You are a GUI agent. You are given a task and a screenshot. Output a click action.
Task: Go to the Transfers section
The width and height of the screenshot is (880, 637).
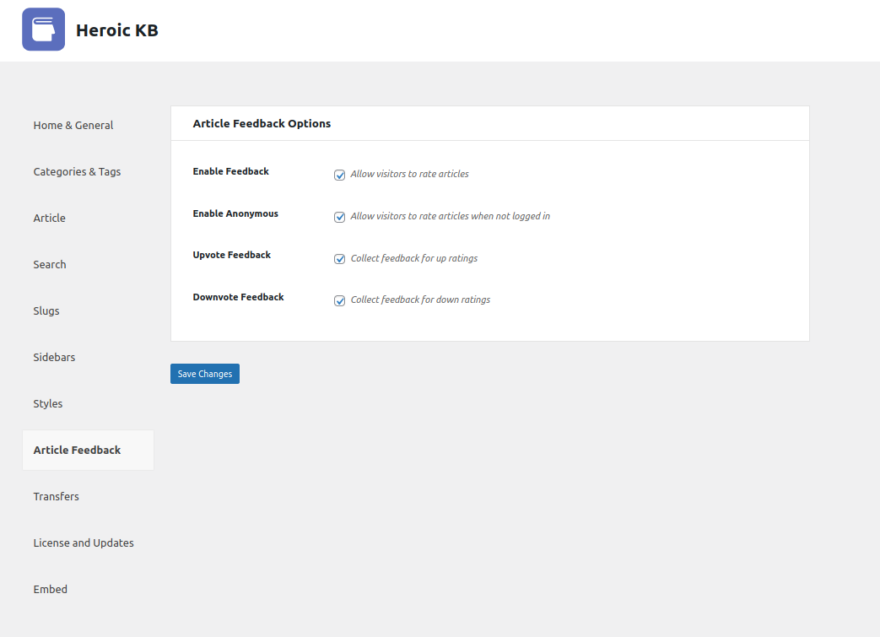pyautogui.click(x=56, y=496)
